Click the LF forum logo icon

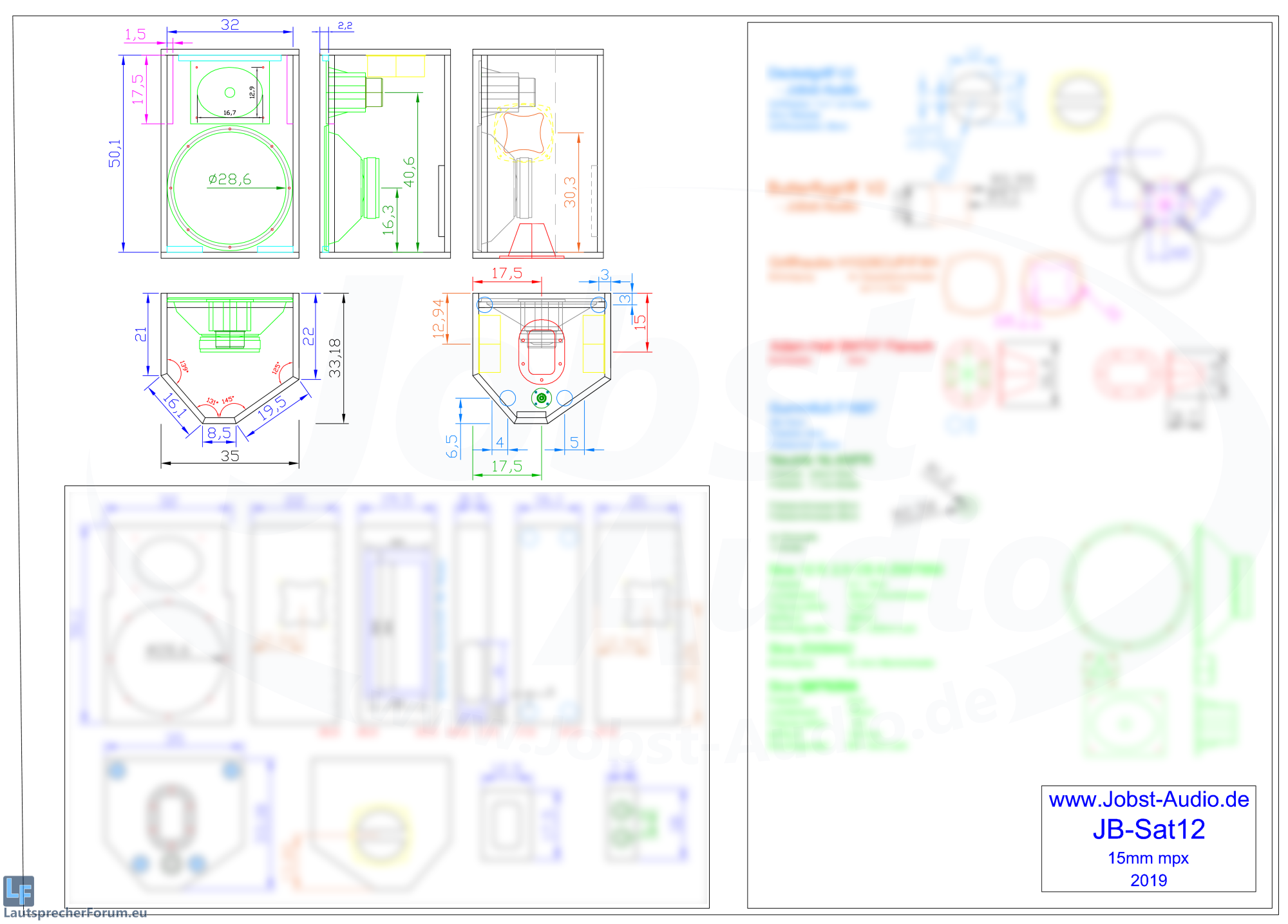click(x=18, y=891)
